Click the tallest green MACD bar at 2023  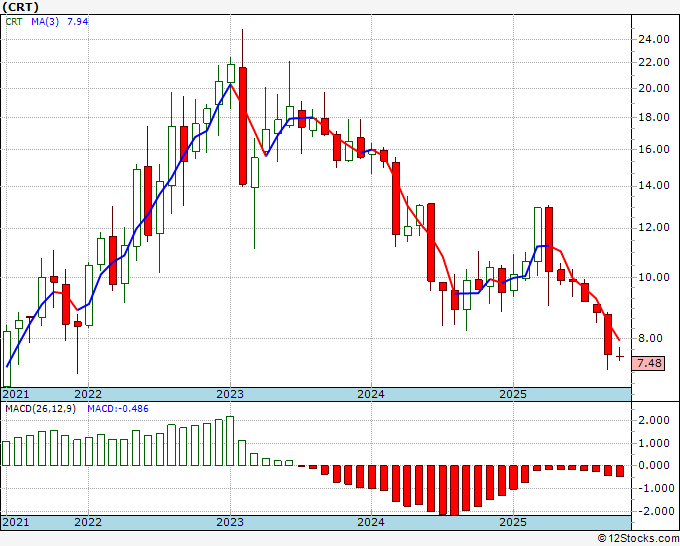(x=230, y=441)
